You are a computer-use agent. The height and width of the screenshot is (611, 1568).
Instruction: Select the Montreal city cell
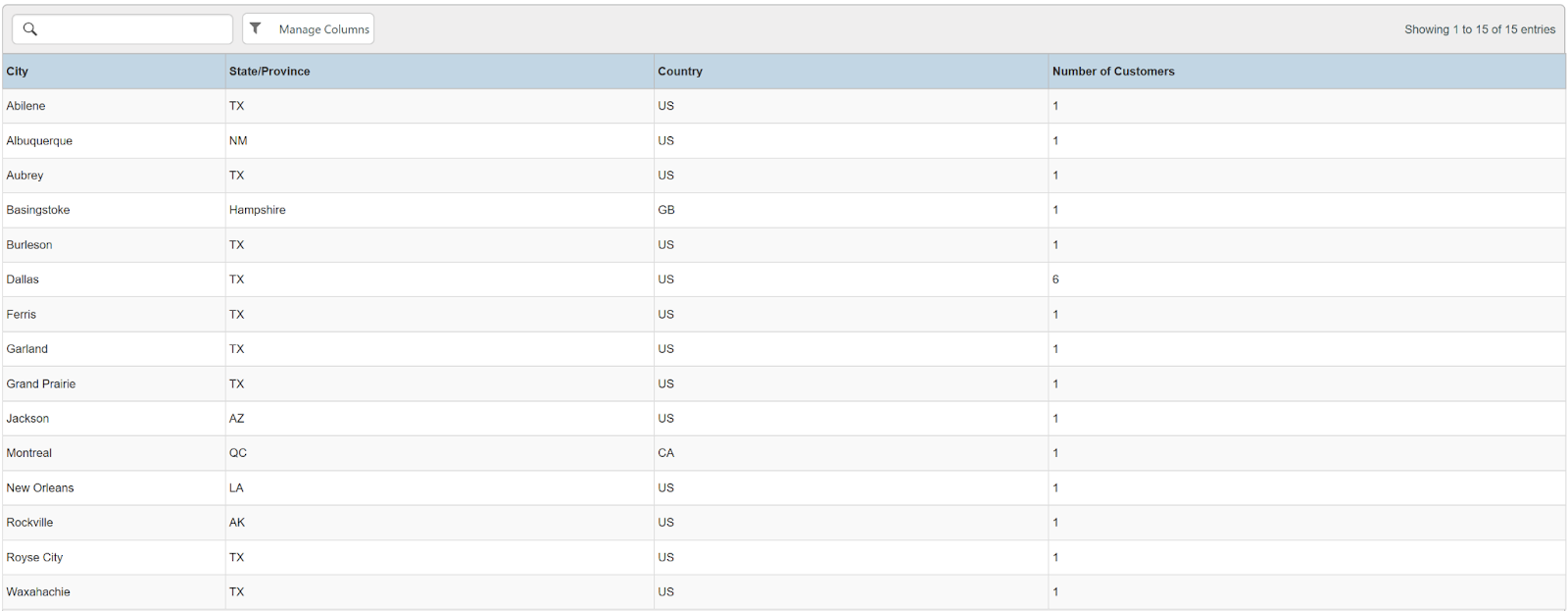coord(29,453)
